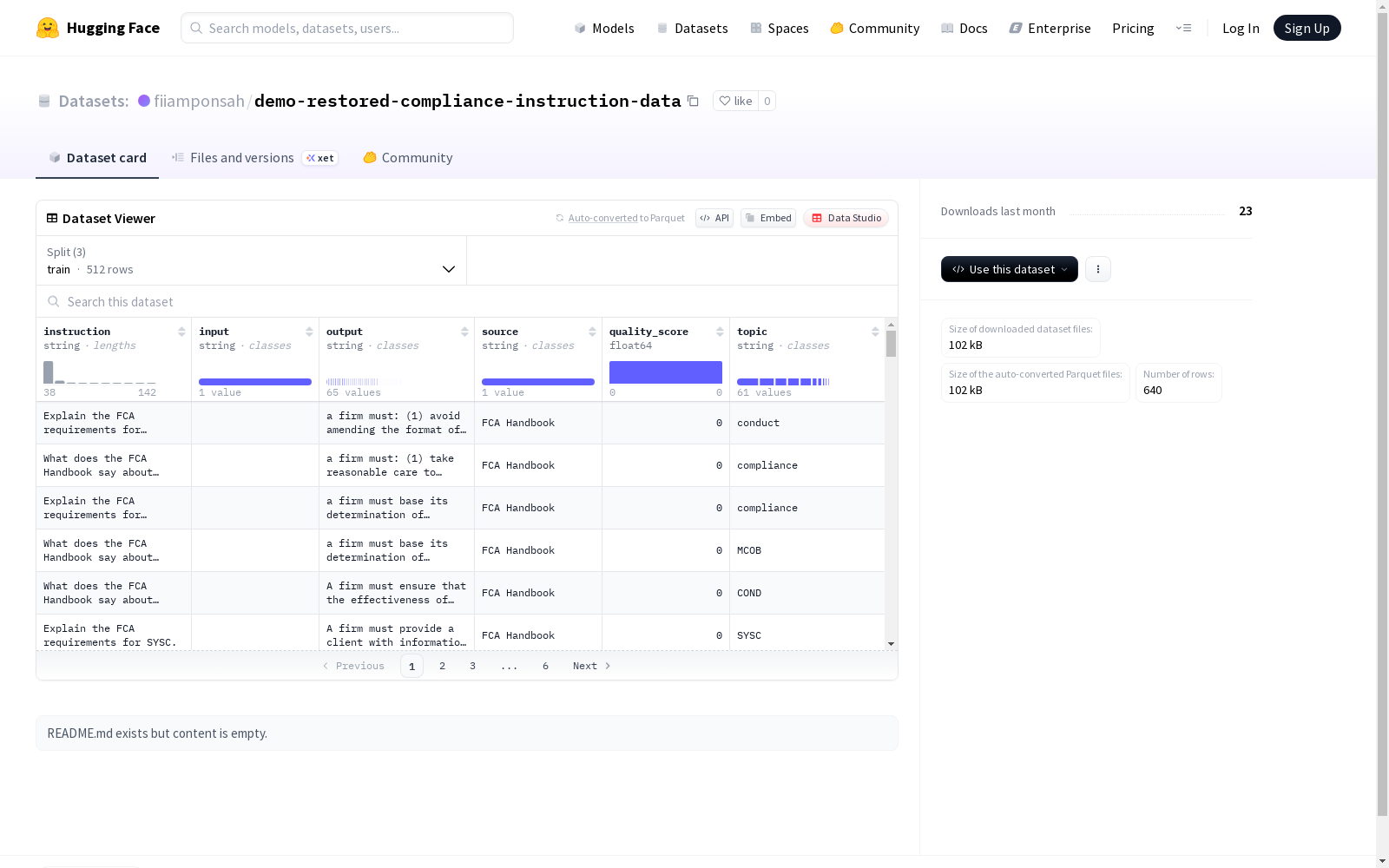Click the 'SYSC' topic cell
The width and height of the screenshot is (1389, 868).
pyautogui.click(x=807, y=634)
